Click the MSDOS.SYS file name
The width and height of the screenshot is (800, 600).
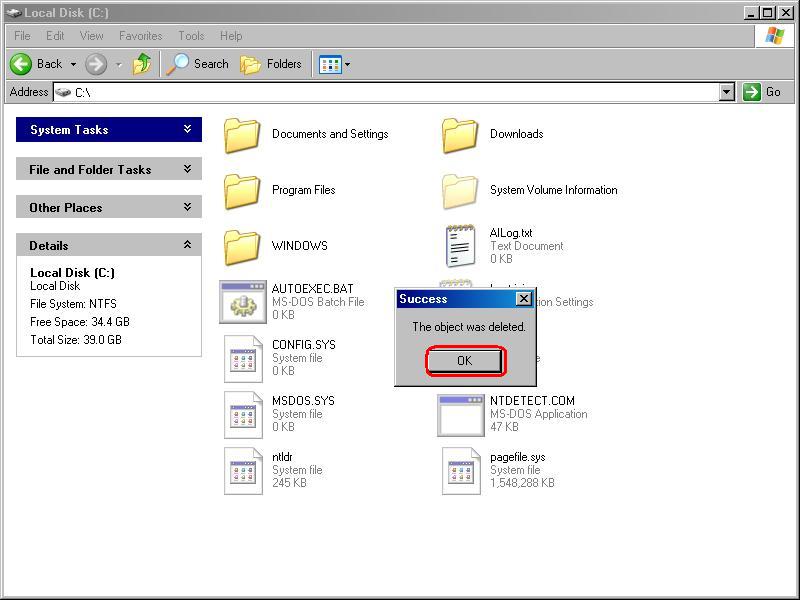click(303, 401)
